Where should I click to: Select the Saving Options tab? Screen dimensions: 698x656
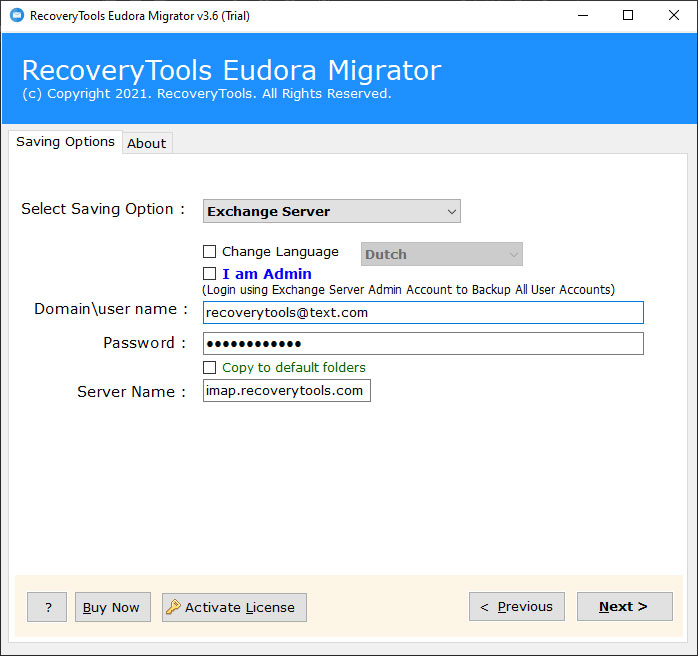(65, 142)
